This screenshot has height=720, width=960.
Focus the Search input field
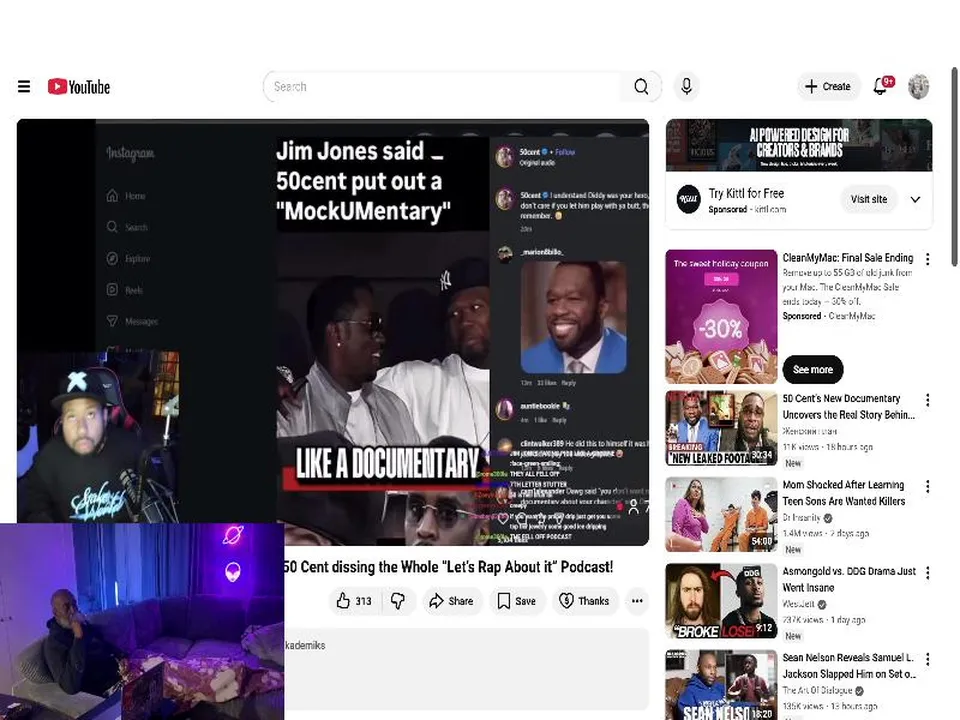[x=441, y=86]
